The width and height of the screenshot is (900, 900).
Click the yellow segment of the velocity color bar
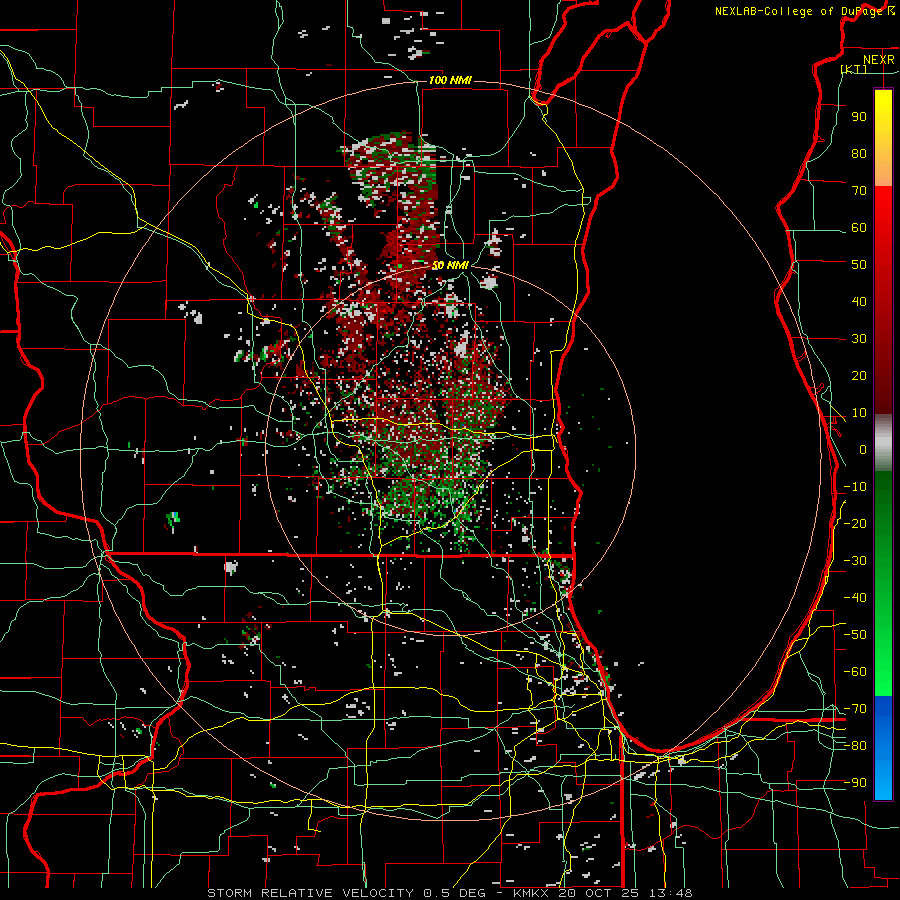(x=883, y=138)
